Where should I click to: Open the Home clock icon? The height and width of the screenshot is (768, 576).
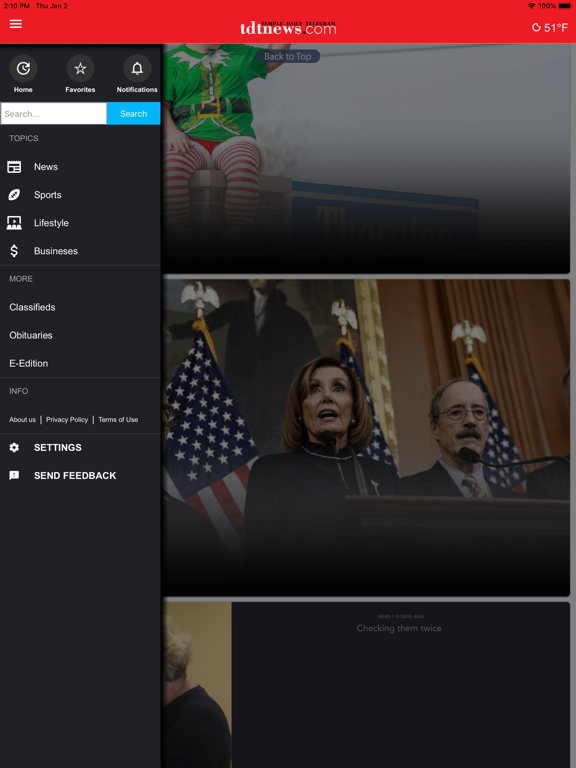point(23,68)
